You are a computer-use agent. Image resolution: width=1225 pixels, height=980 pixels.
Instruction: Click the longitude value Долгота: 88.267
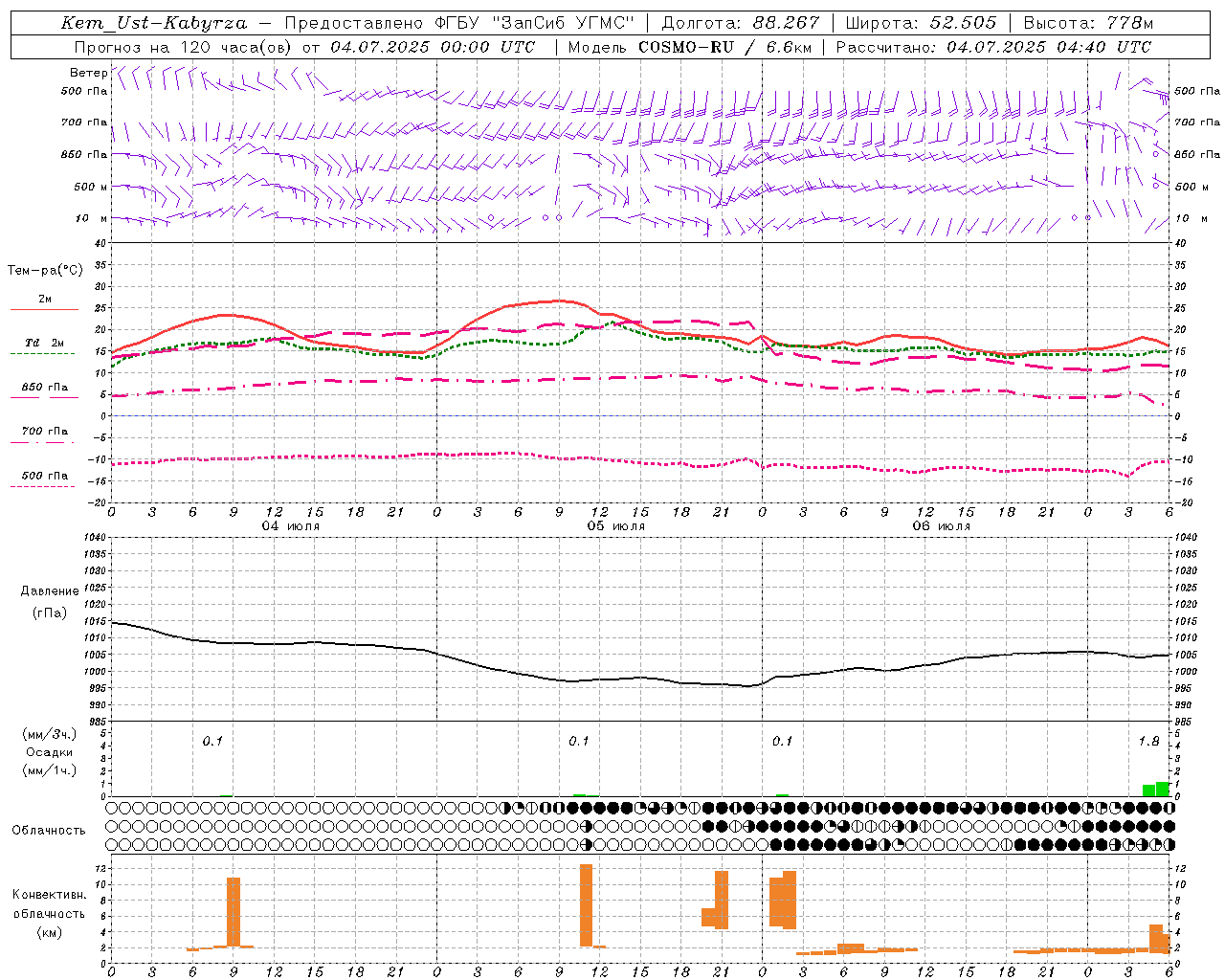click(x=741, y=23)
